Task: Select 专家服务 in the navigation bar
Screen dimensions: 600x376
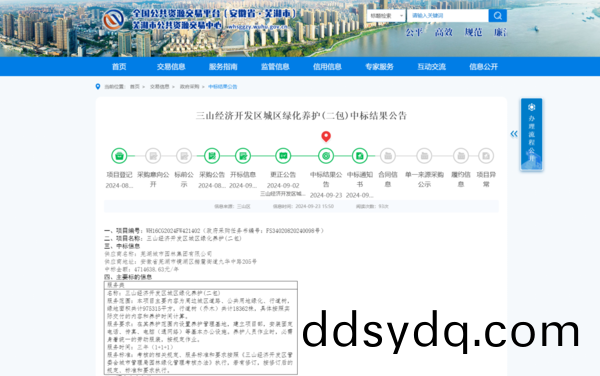Action: 379,67
